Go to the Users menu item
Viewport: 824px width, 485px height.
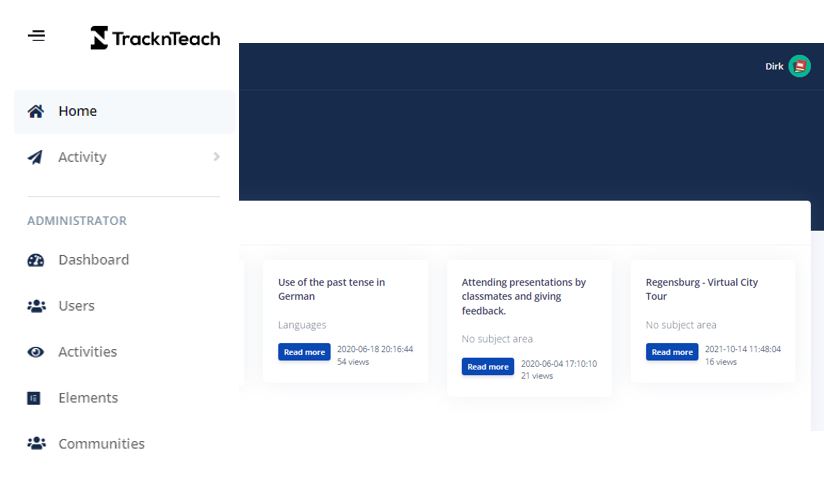(76, 306)
